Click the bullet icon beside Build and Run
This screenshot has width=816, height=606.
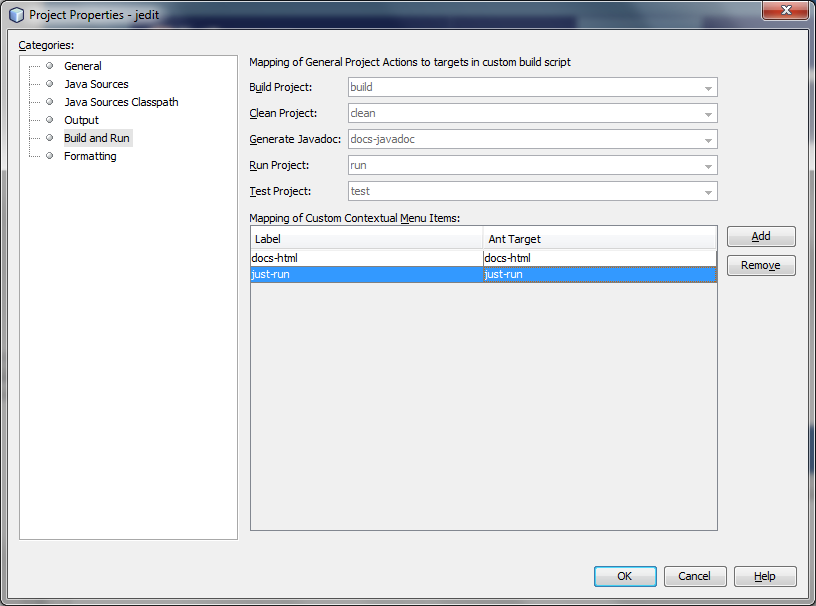coord(49,137)
